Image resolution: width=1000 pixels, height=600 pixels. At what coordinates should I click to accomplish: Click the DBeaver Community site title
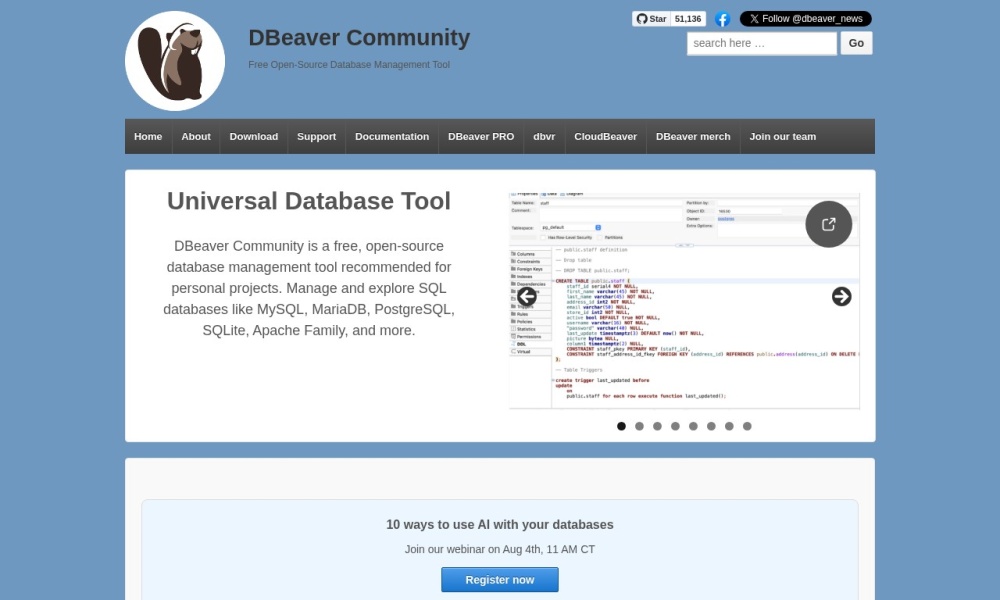click(359, 38)
